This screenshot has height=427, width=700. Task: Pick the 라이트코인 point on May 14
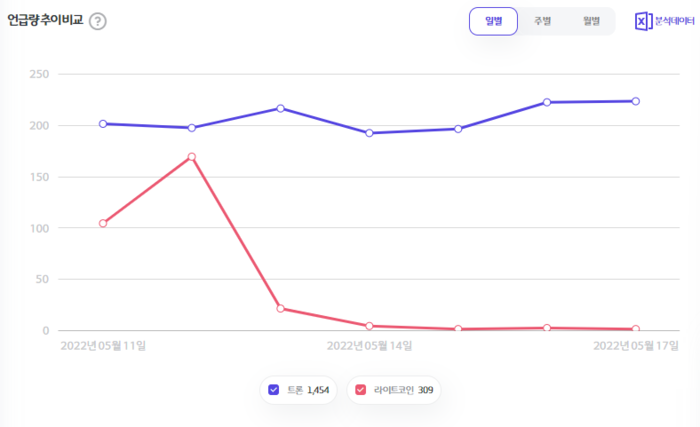[x=369, y=326]
